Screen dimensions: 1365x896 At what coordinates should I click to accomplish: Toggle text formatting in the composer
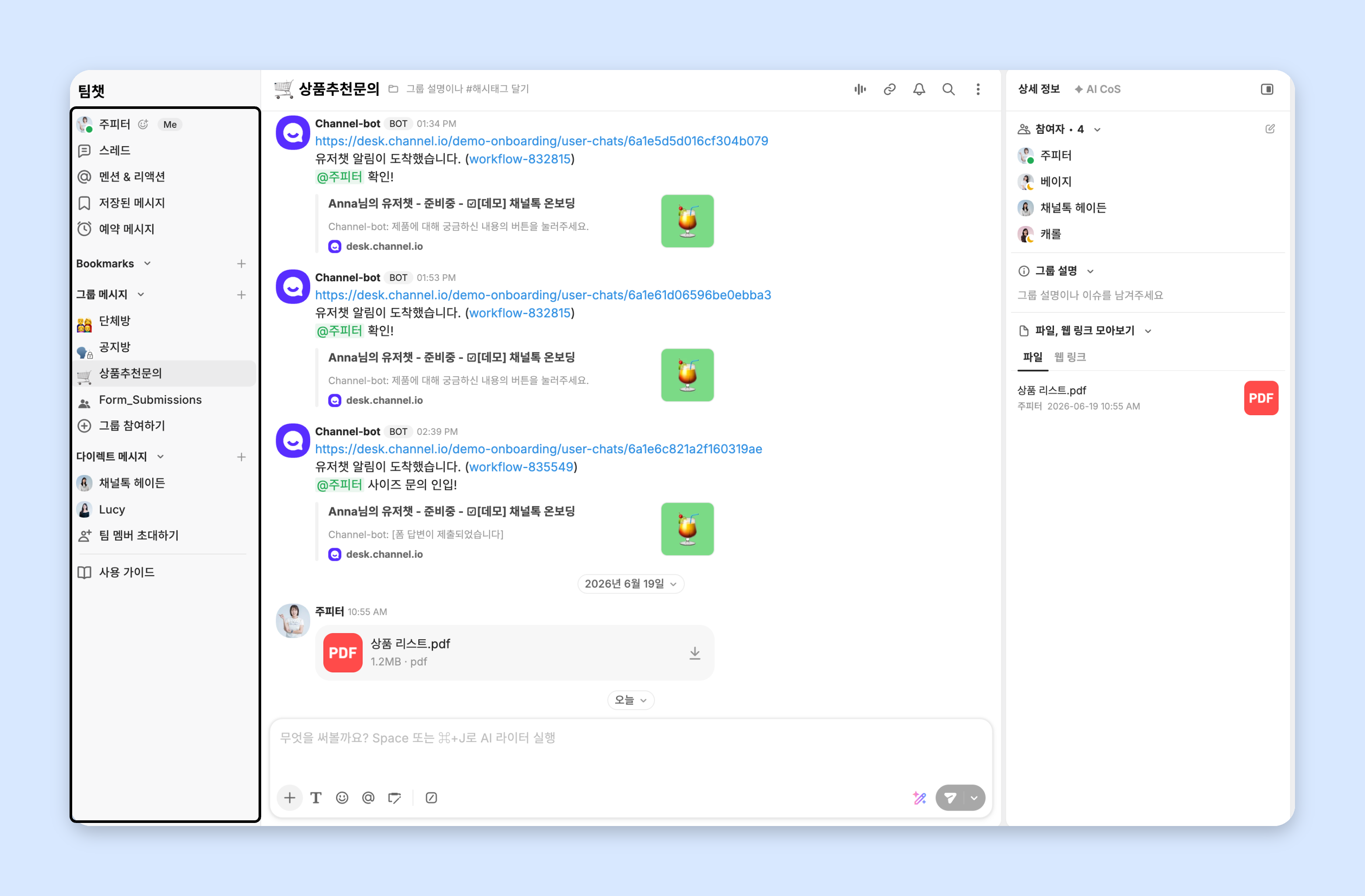[x=316, y=798]
